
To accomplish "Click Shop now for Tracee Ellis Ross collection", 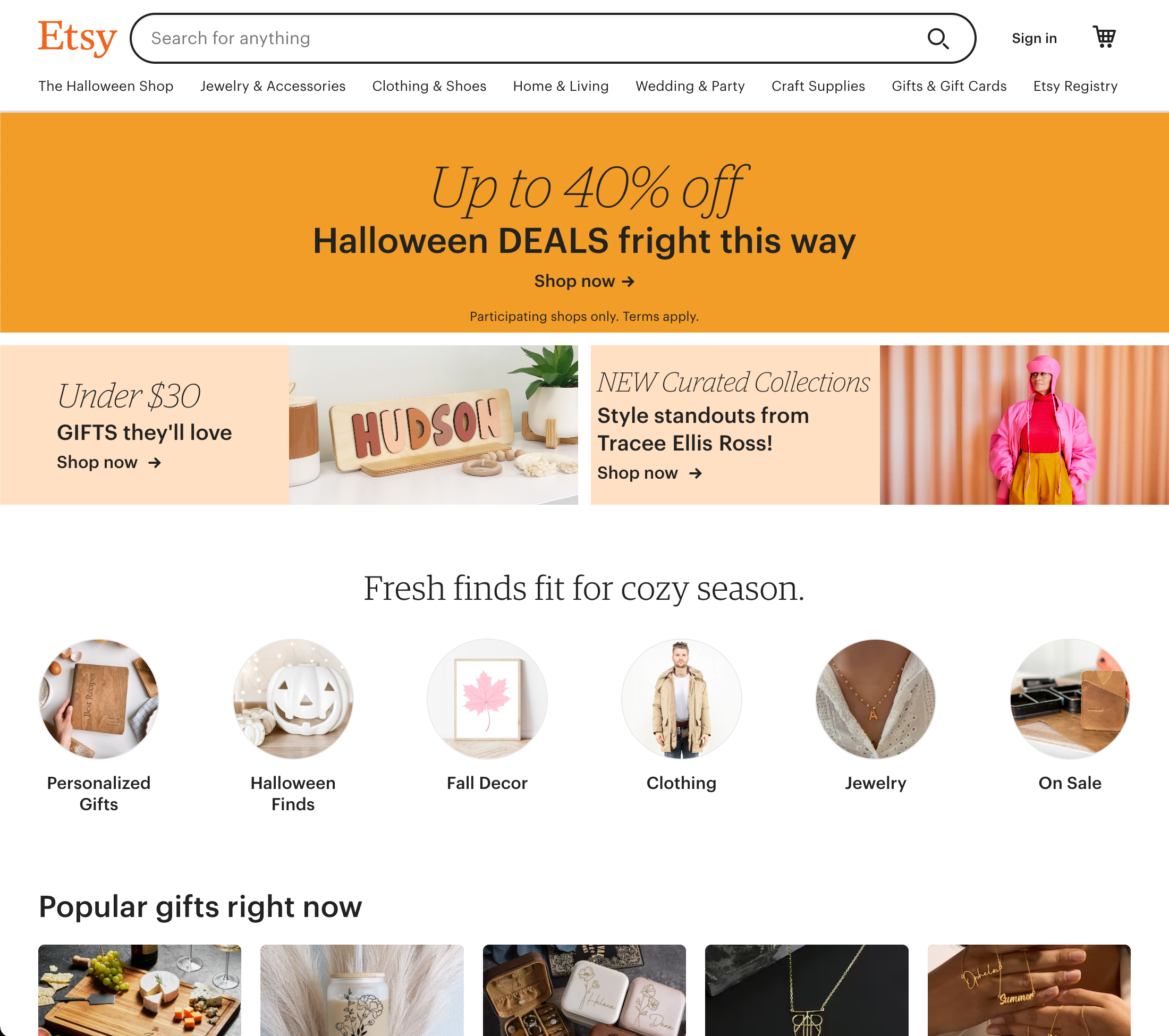I will (x=649, y=473).
